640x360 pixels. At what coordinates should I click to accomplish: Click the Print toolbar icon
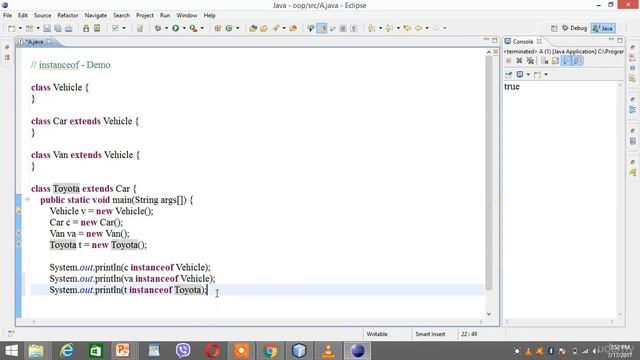69,28
